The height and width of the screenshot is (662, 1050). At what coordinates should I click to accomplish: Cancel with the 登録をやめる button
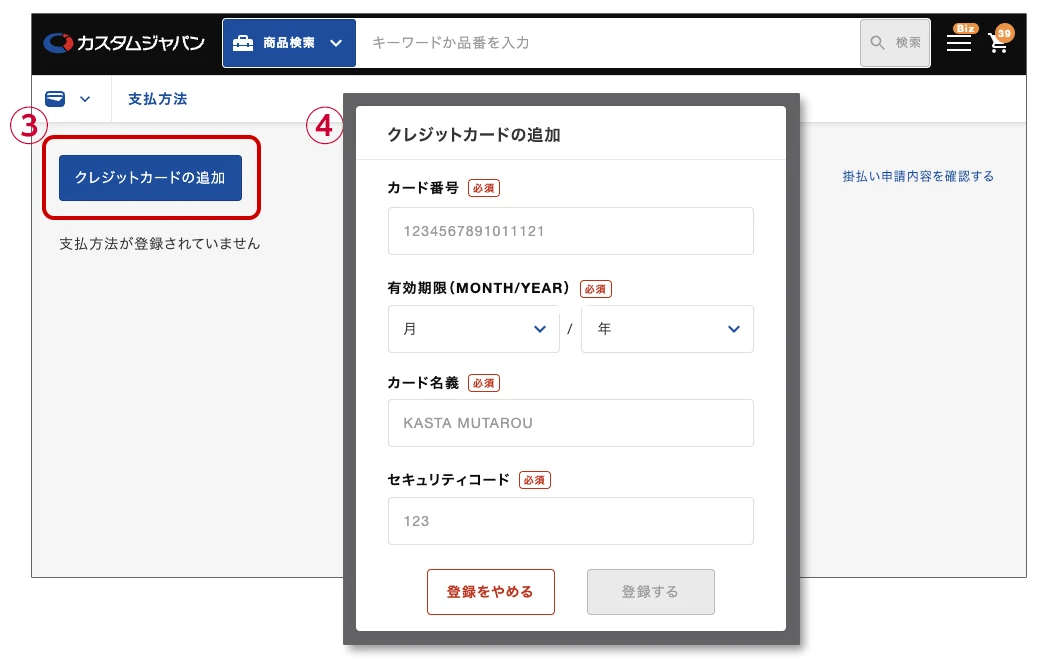click(x=490, y=592)
